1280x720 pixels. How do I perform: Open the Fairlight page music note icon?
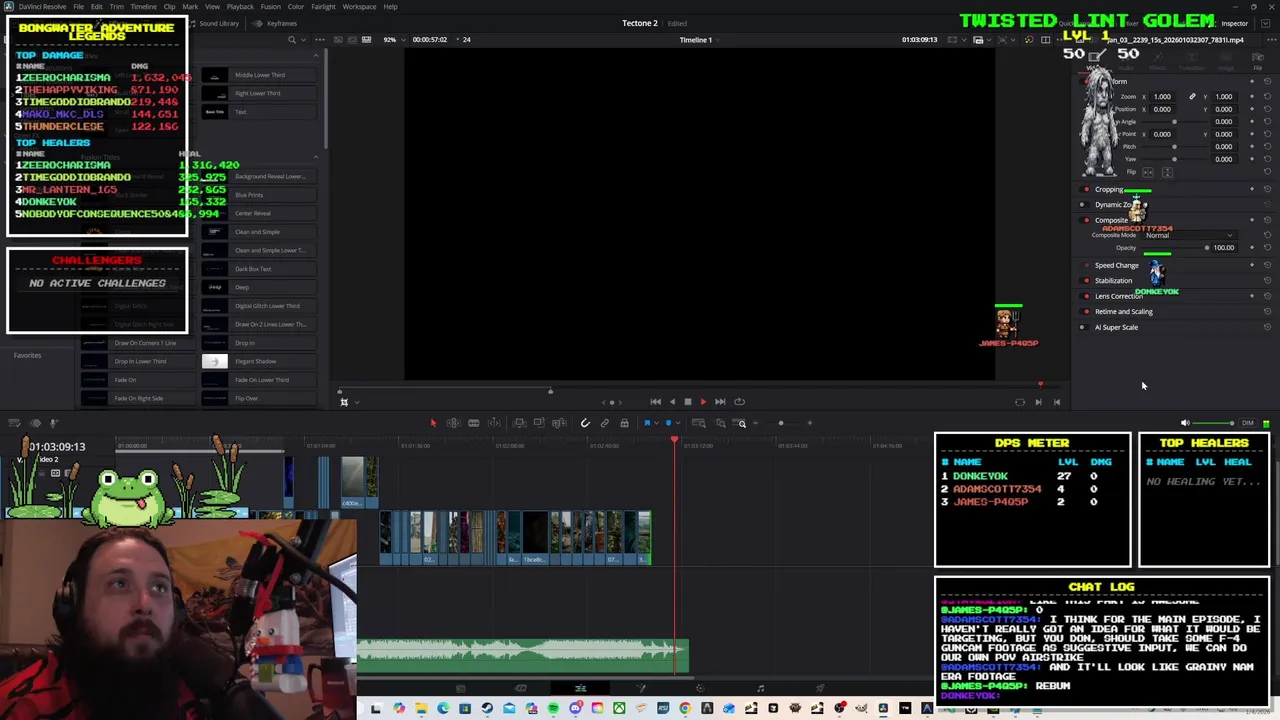click(760, 688)
